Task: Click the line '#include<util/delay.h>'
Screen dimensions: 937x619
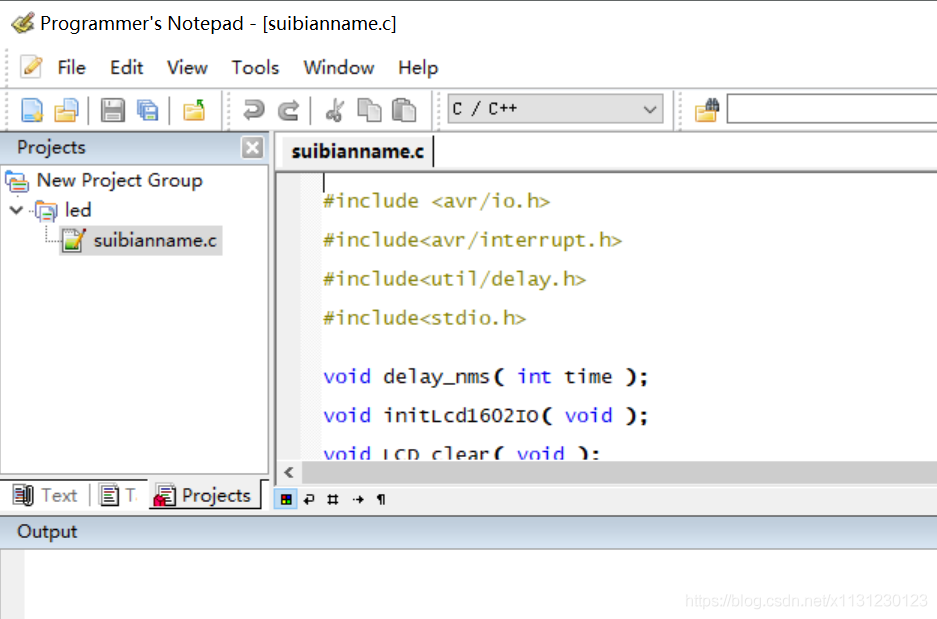Action: click(454, 279)
